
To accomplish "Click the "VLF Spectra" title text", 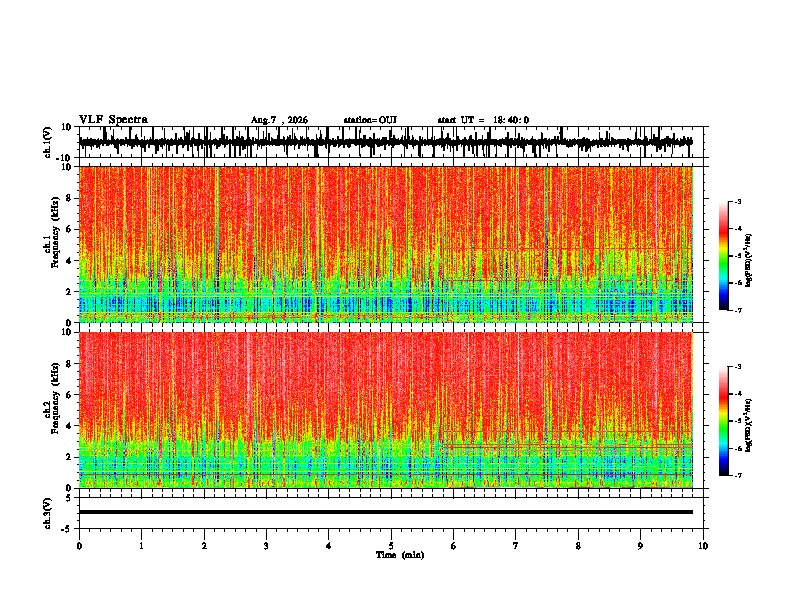I will point(113,120).
